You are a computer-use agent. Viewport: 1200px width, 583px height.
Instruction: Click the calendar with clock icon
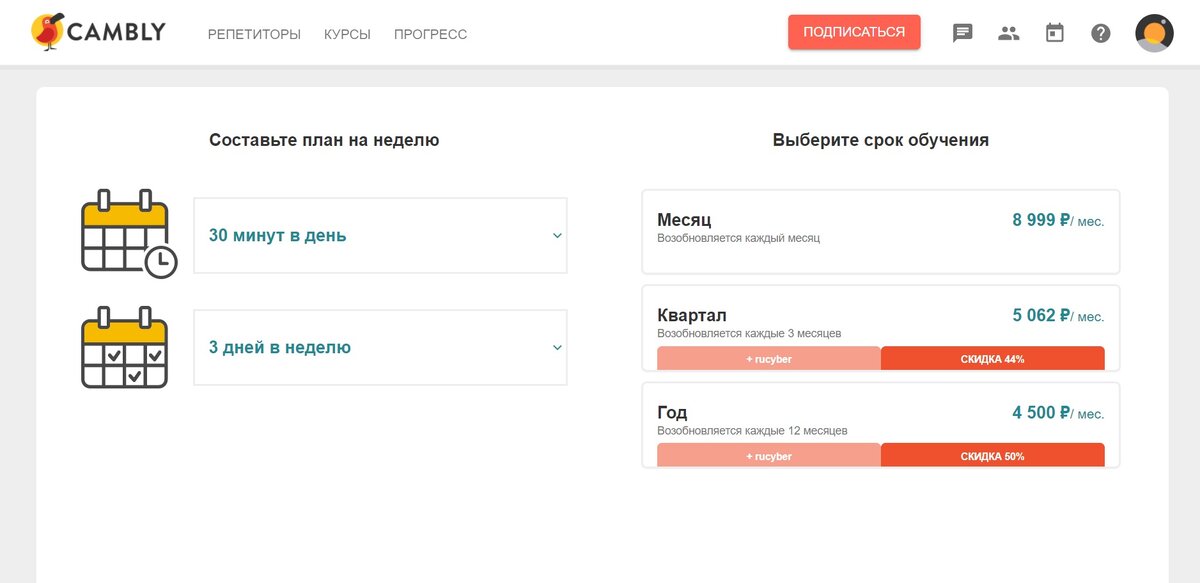[x=128, y=234]
